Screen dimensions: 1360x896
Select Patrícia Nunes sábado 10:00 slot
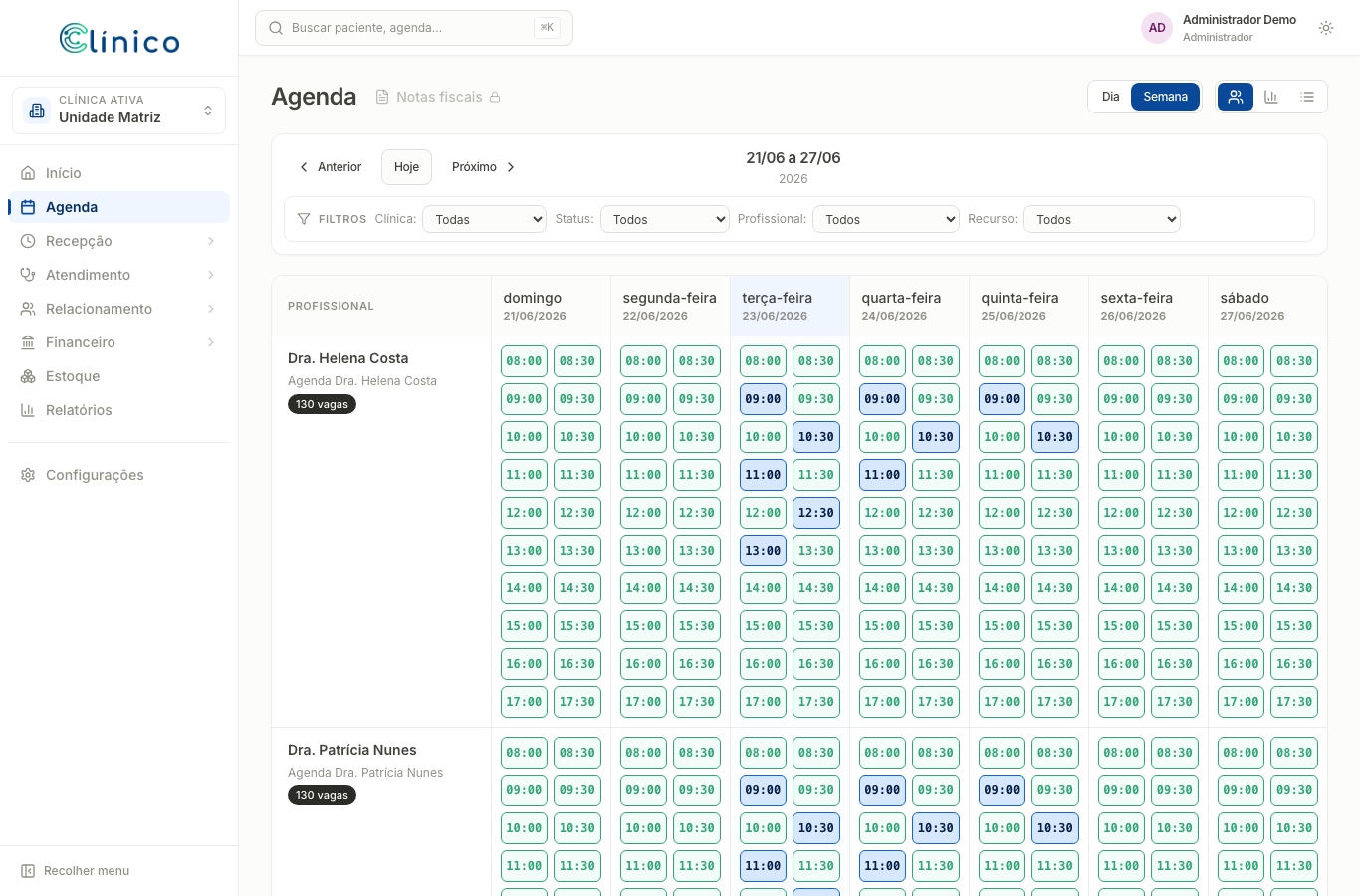tap(1242, 828)
